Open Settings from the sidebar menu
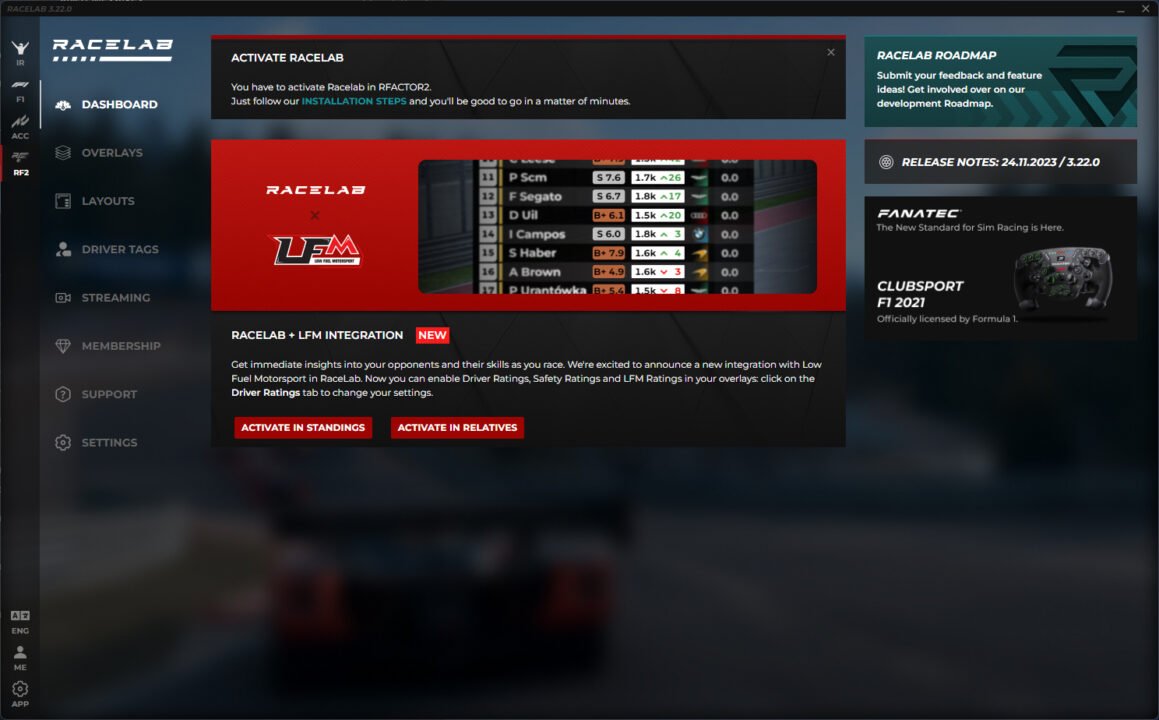 point(109,442)
